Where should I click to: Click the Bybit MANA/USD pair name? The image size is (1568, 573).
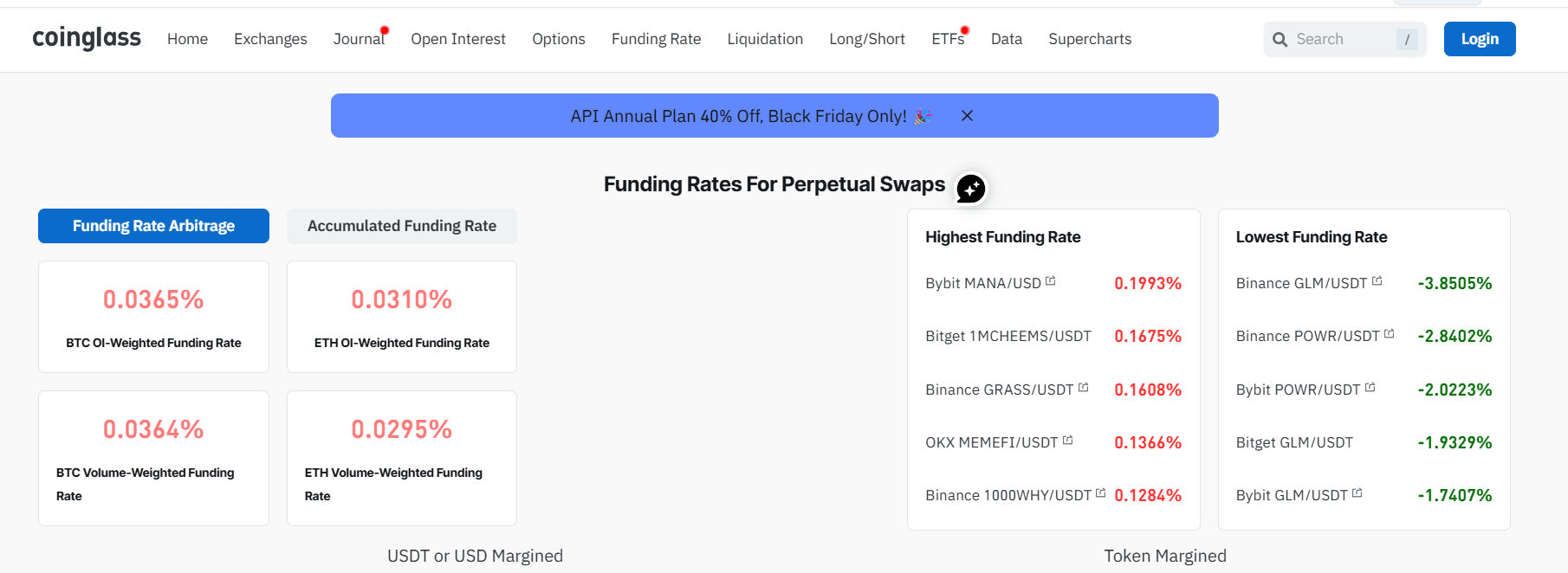pos(983,283)
